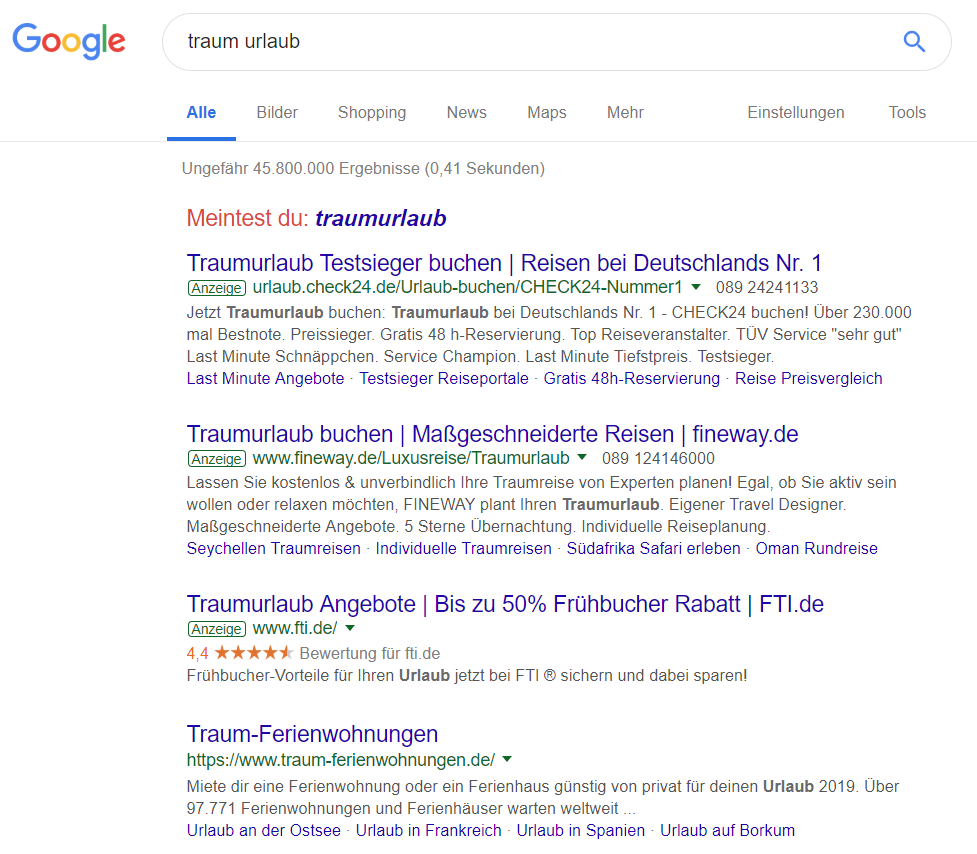Open Traumurlaub buchen fineway.de ad title
The width and height of the screenshot is (977, 854).
coord(492,434)
